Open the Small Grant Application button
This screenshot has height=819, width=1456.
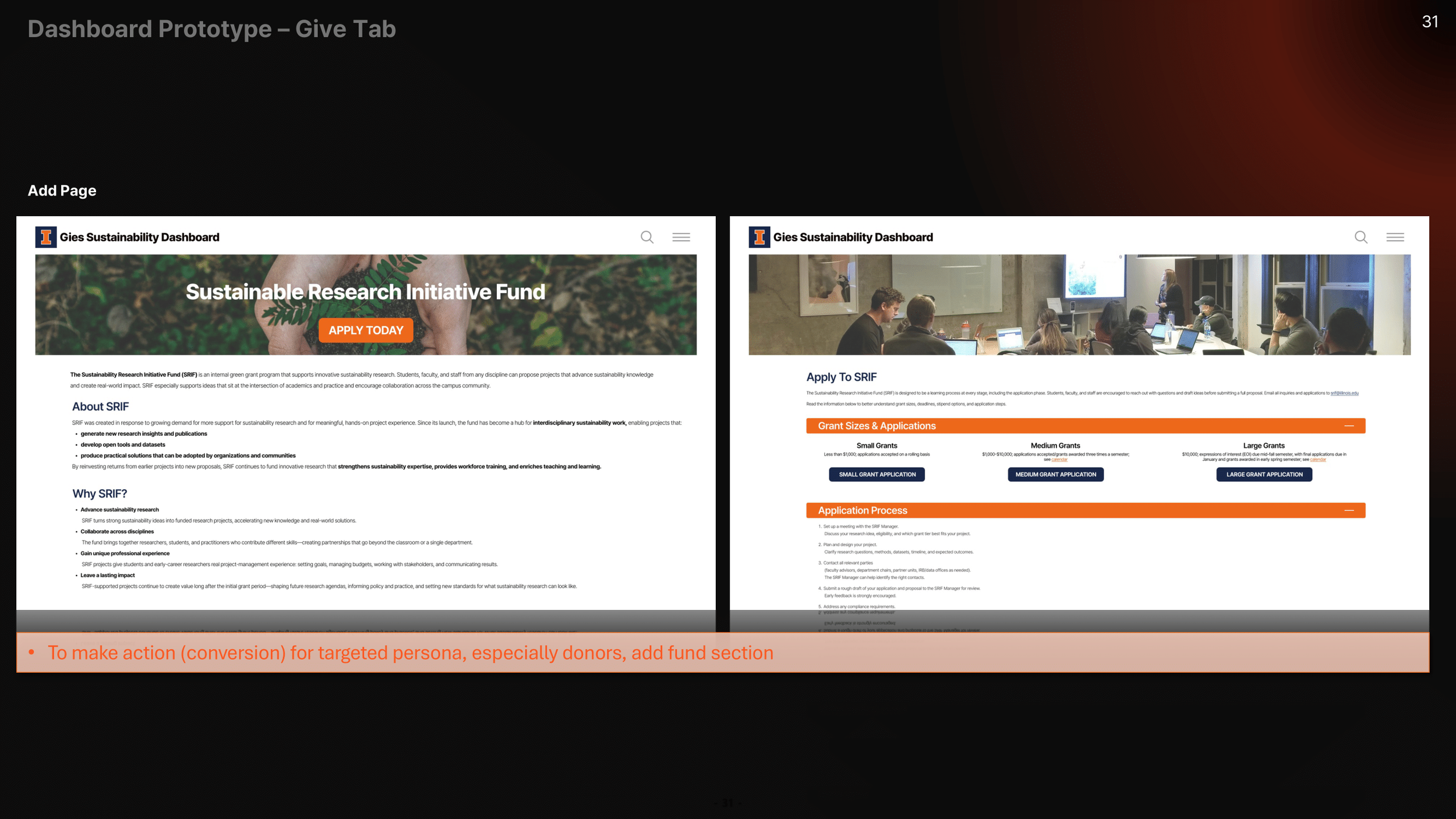tap(877, 474)
